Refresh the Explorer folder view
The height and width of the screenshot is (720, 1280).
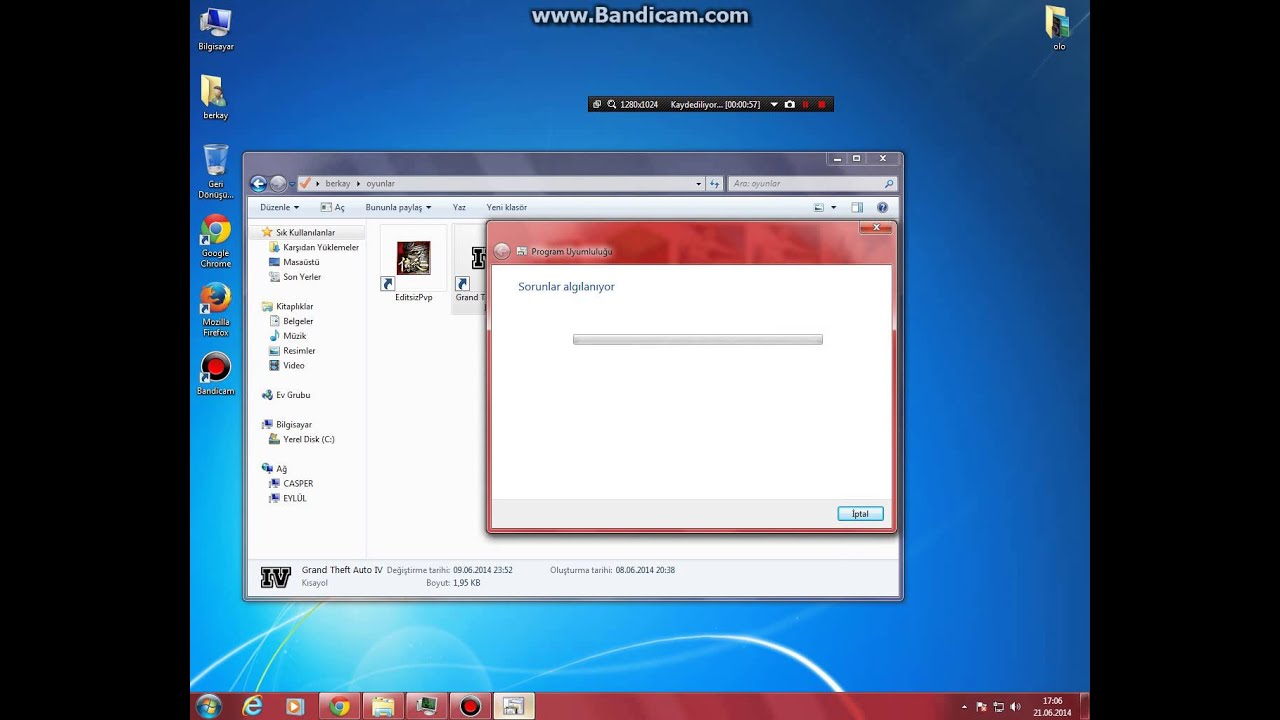714,183
